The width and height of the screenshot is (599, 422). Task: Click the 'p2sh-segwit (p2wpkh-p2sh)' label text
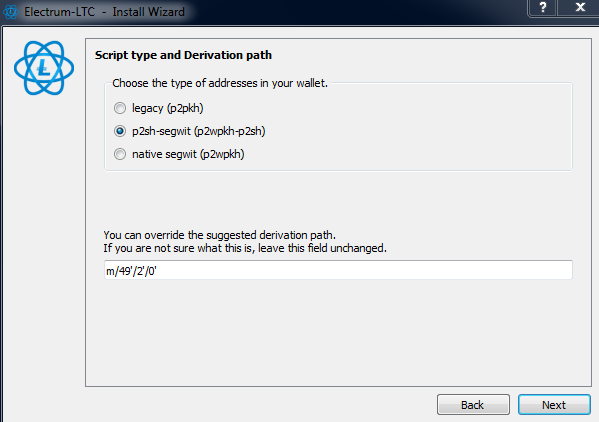(x=199, y=131)
